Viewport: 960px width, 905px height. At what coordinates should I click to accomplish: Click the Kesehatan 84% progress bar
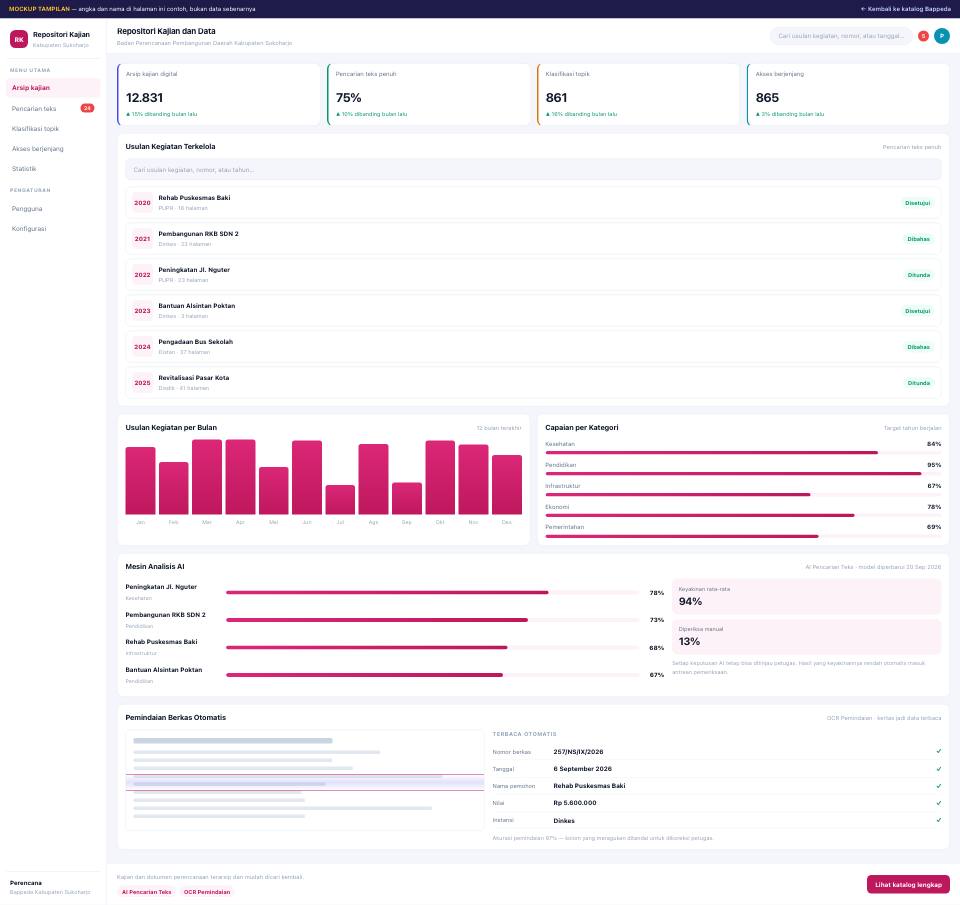pyautogui.click(x=743, y=452)
